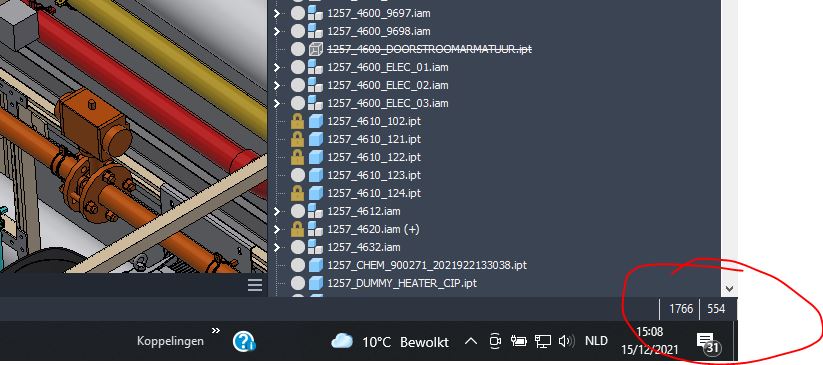Click status circle of 1257_4600_DOORSTROOMARMATUUR.ipt
Screen dimensions: 823x365
[x=298, y=49]
